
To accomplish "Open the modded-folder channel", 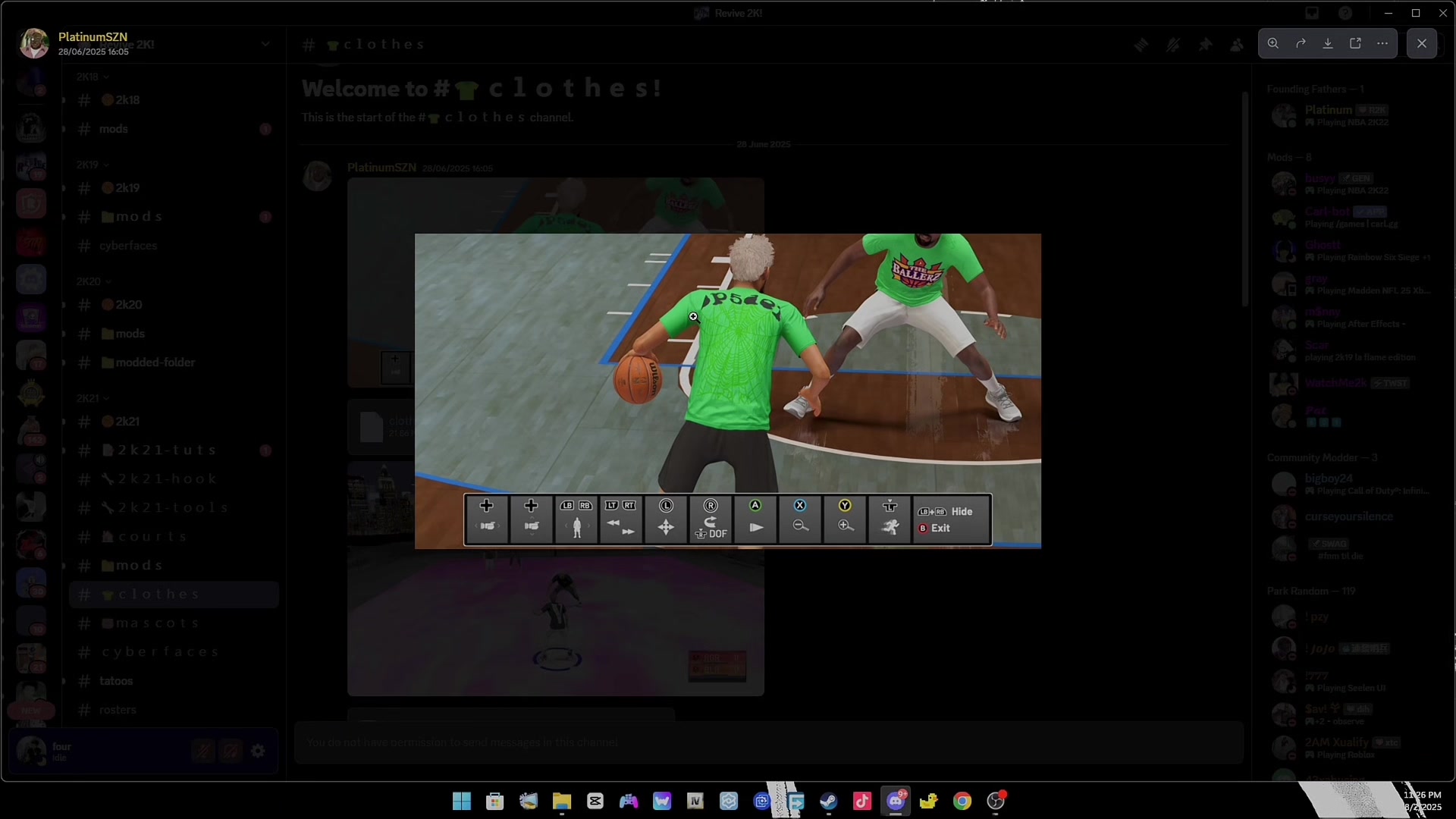I will point(174,362).
